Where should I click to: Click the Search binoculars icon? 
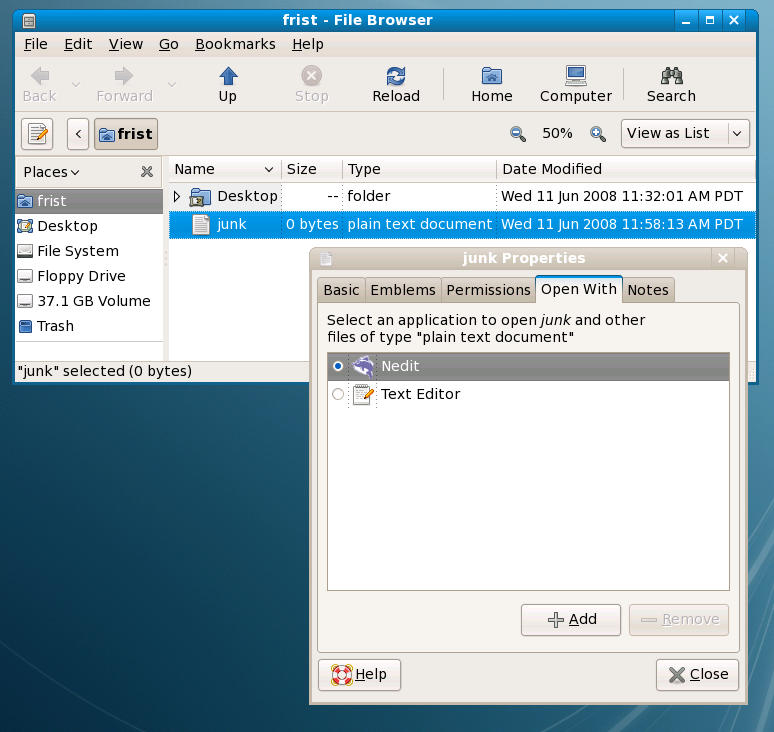click(x=671, y=77)
